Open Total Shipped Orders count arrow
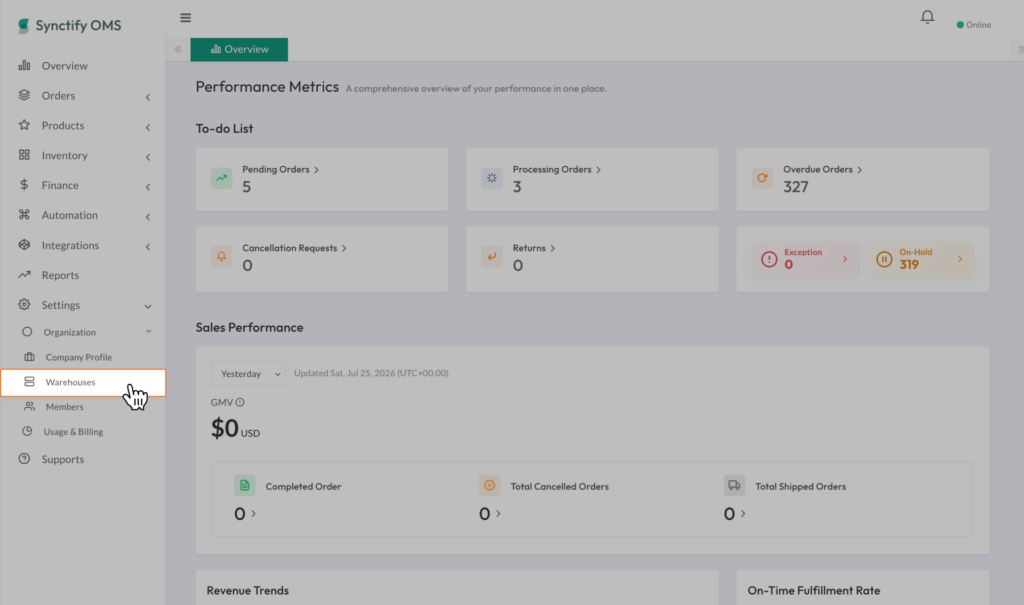This screenshot has height=605, width=1024. click(x=743, y=514)
